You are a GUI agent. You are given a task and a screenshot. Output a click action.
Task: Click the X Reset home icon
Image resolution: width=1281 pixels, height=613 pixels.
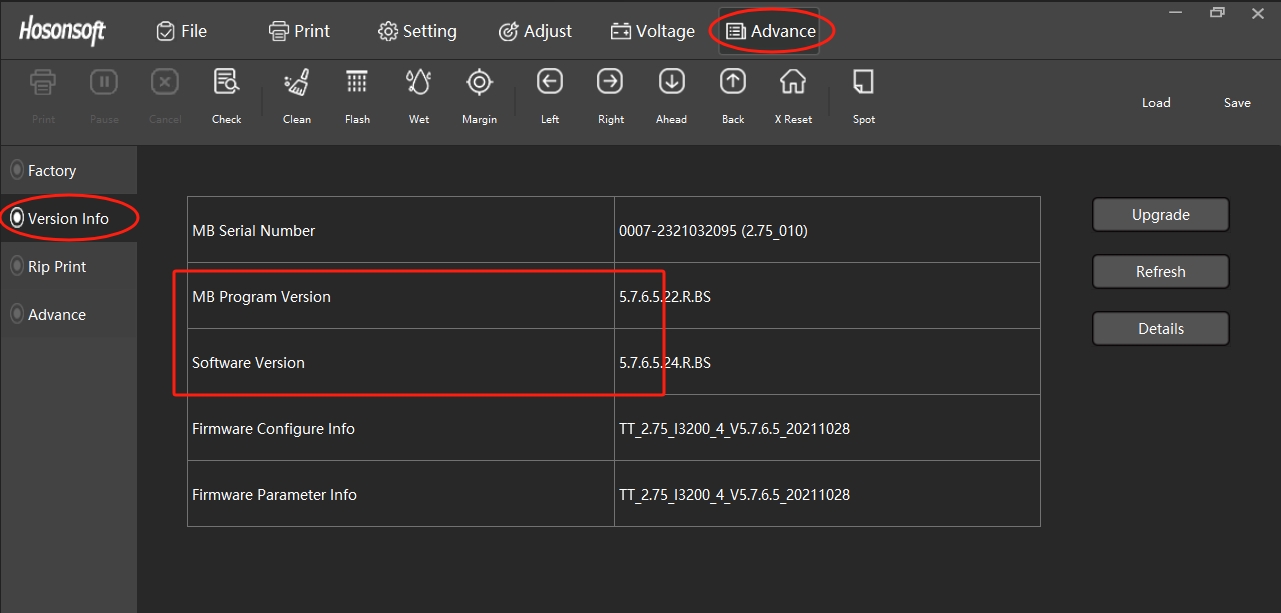click(x=793, y=84)
